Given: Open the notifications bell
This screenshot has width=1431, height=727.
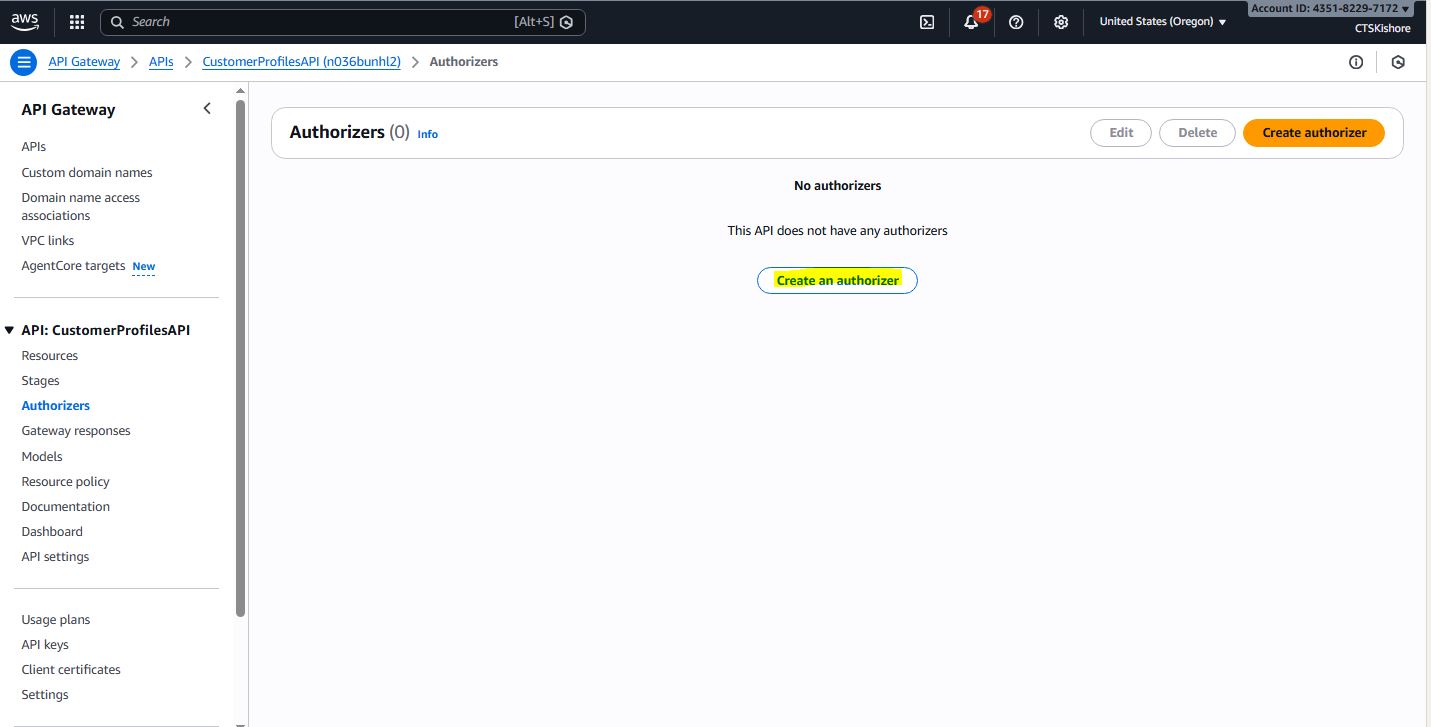Looking at the screenshot, I should [x=971, y=22].
